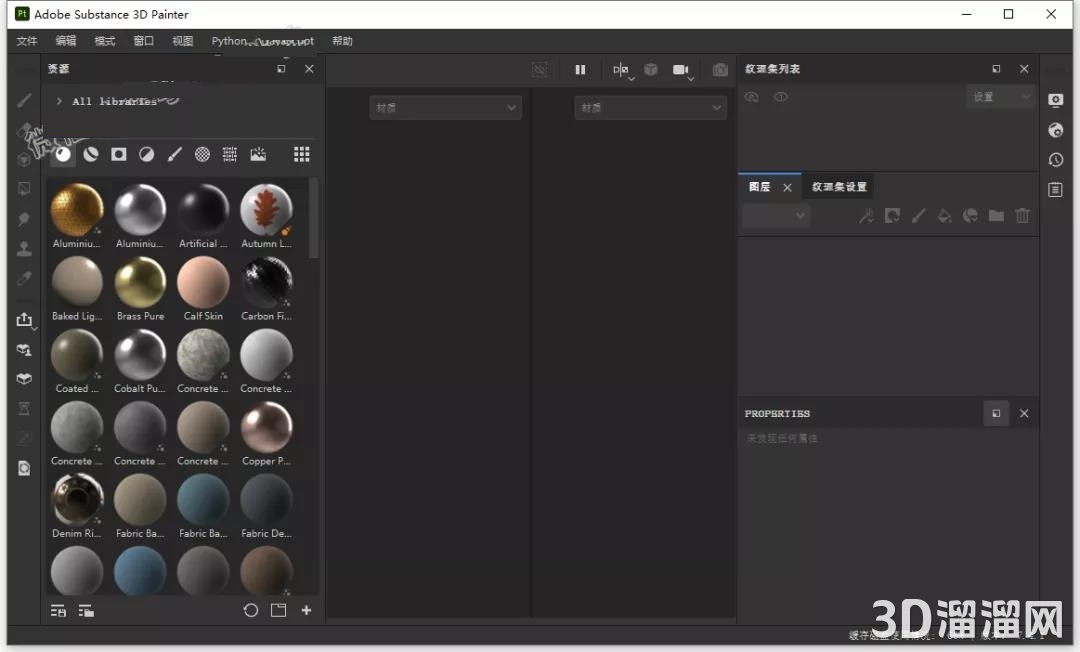
Task: Open the right viewport 材质 dropdown
Action: point(650,108)
